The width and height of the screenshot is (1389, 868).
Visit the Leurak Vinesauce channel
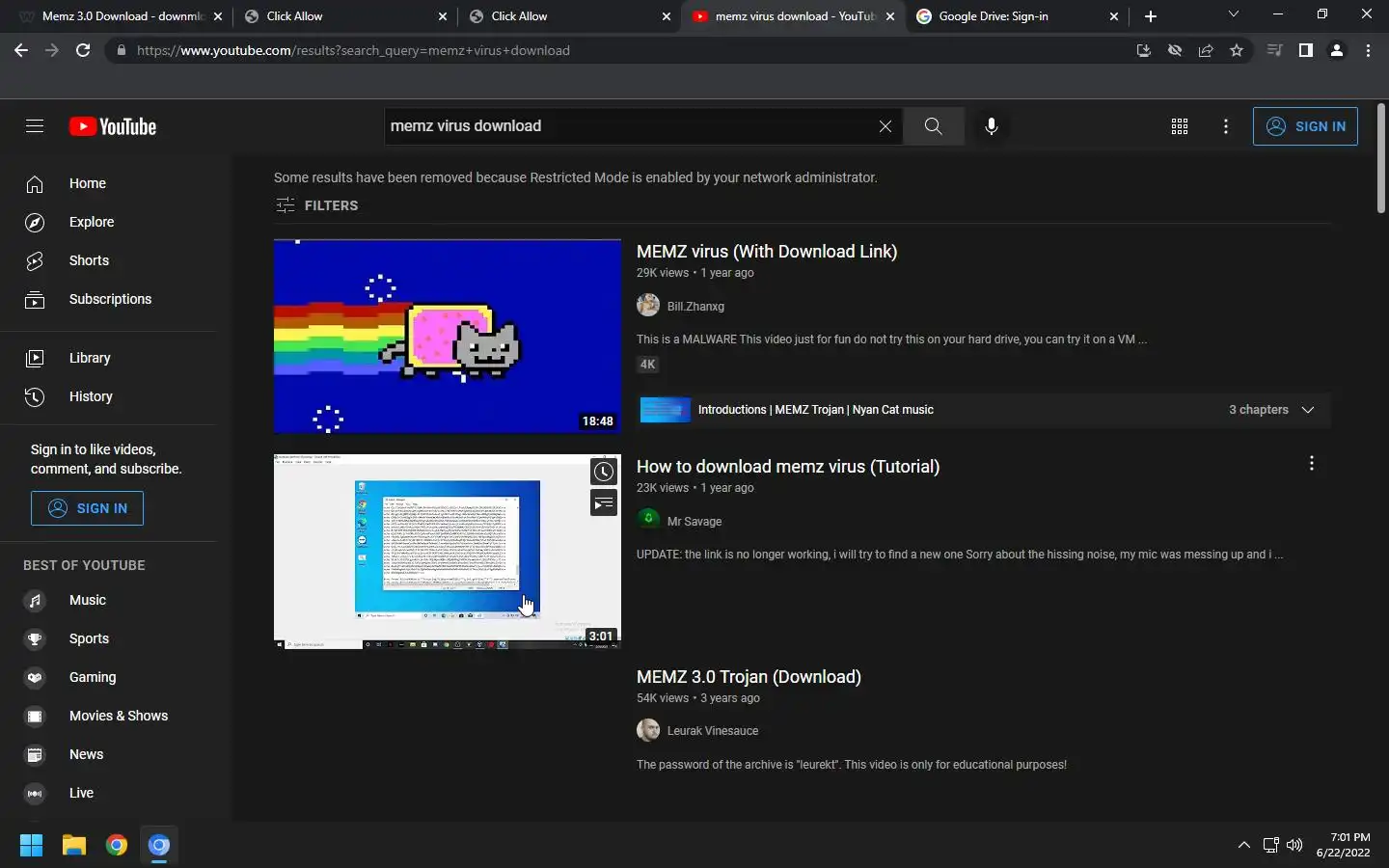tap(713, 730)
